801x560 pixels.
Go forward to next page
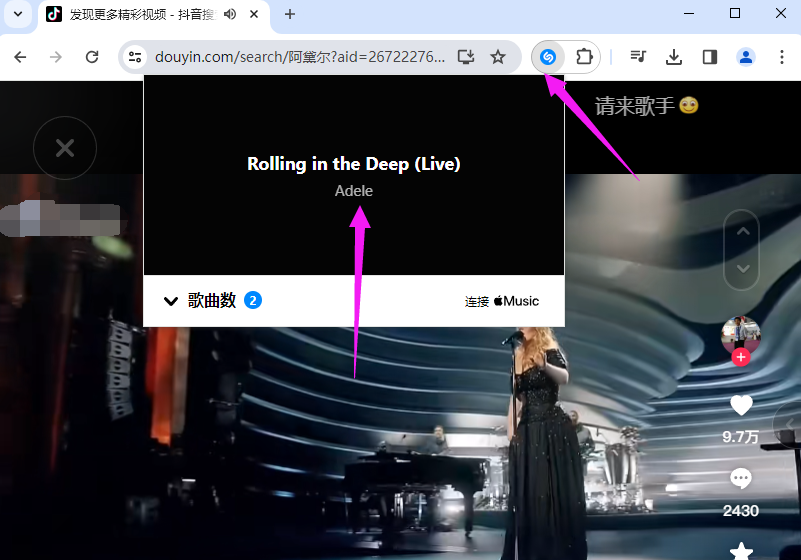(x=56, y=57)
